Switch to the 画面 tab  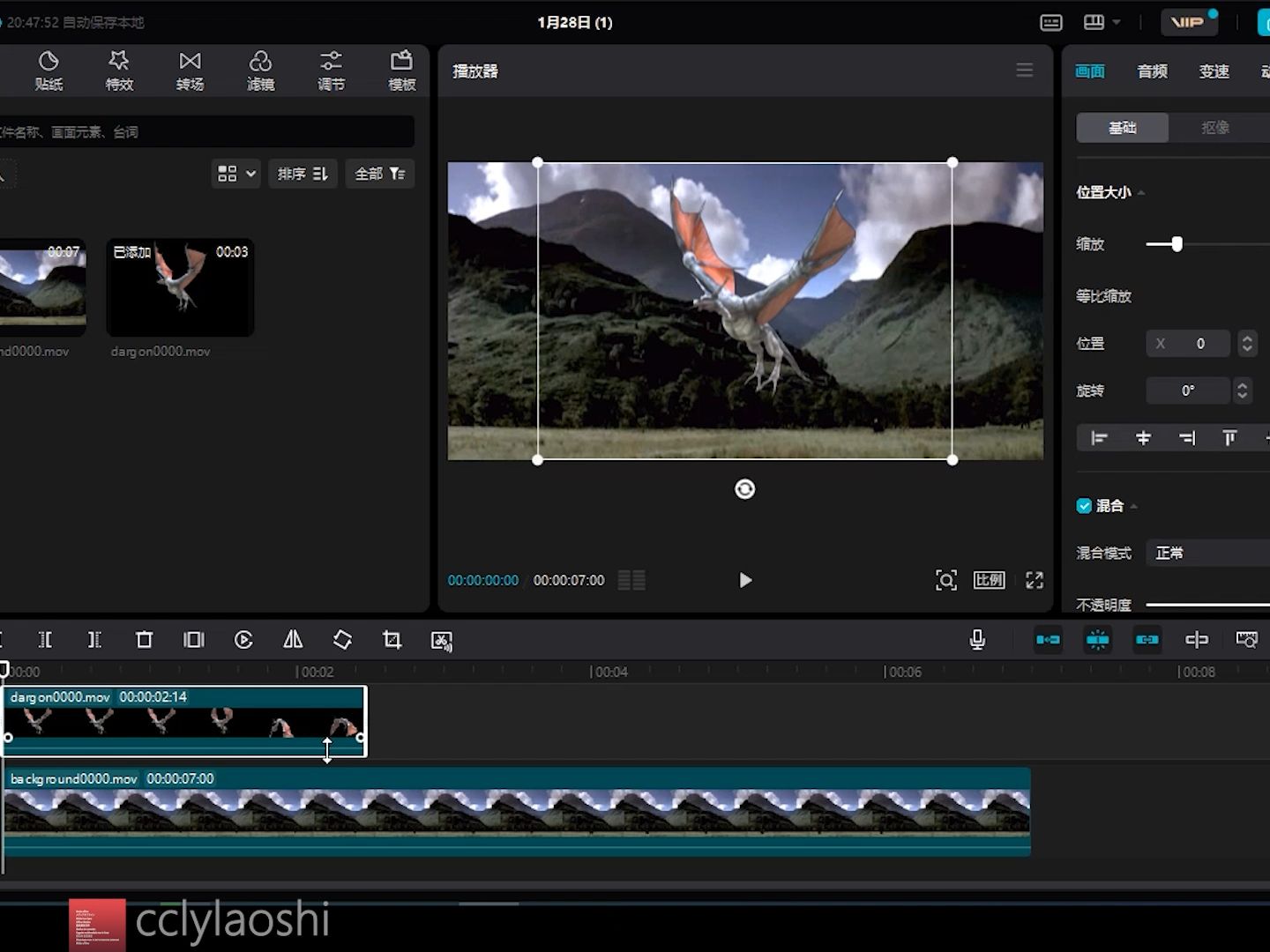[1090, 71]
